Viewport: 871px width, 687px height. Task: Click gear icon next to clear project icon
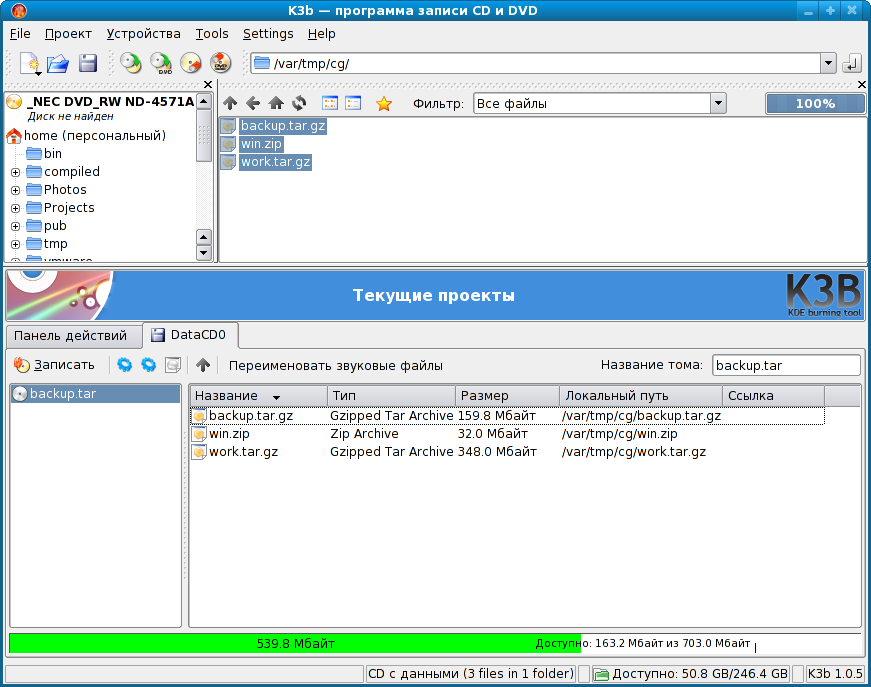(x=148, y=365)
